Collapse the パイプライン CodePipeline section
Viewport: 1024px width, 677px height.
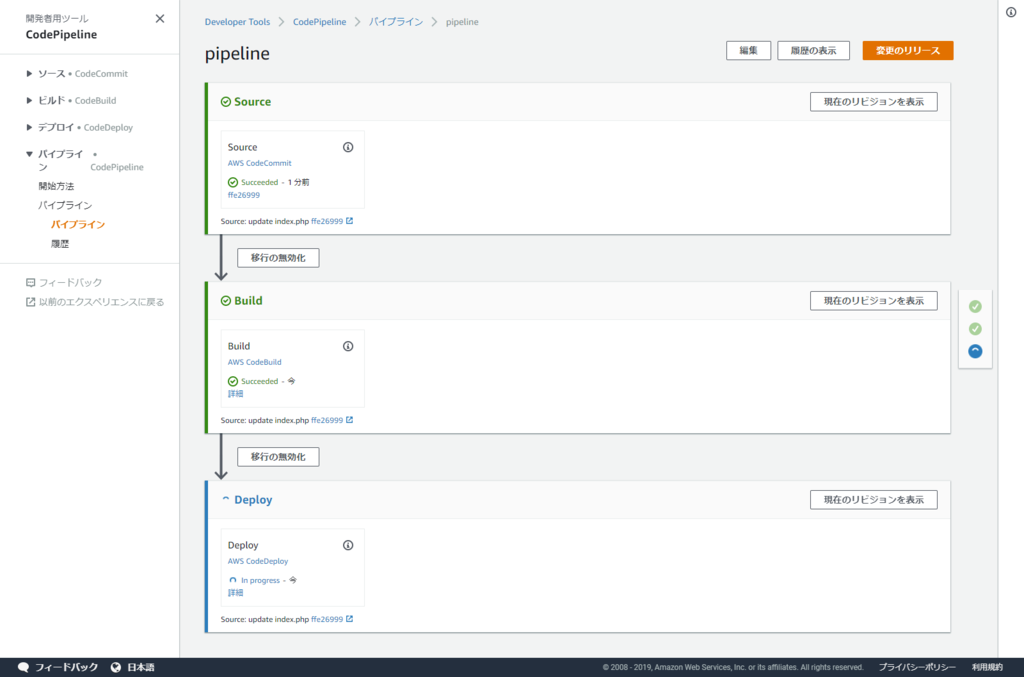[x=29, y=154]
